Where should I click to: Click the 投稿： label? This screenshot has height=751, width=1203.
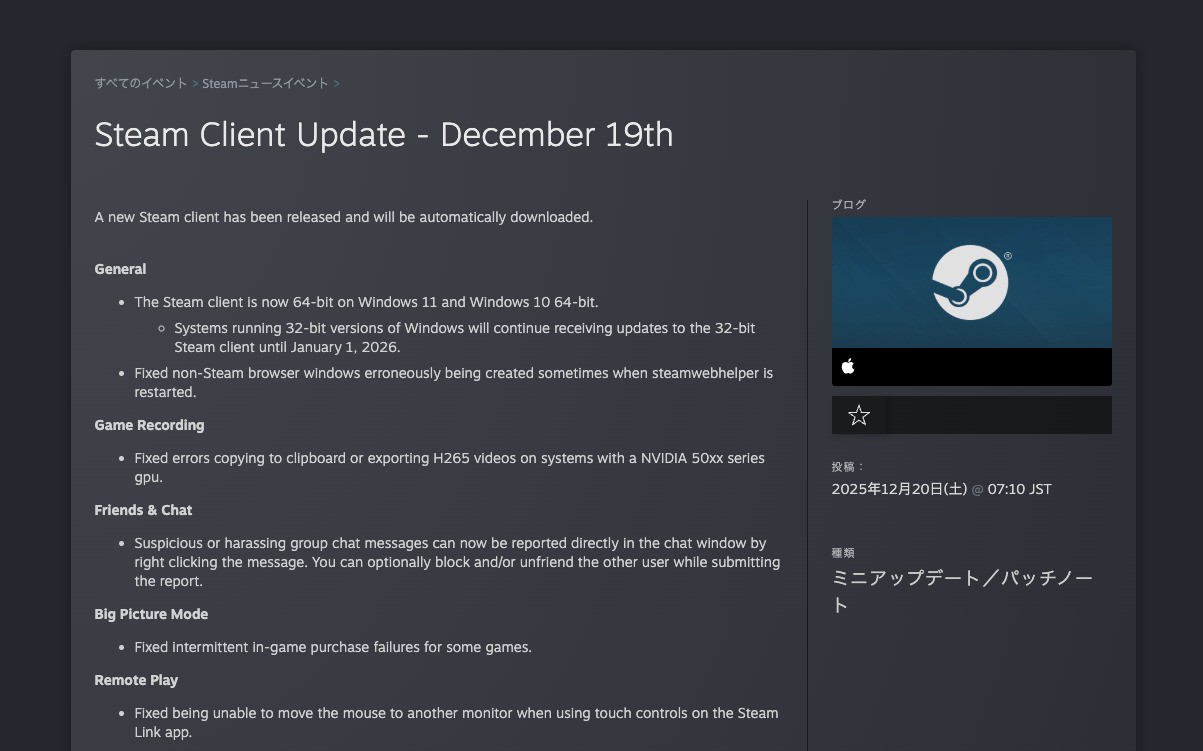pyautogui.click(x=848, y=467)
